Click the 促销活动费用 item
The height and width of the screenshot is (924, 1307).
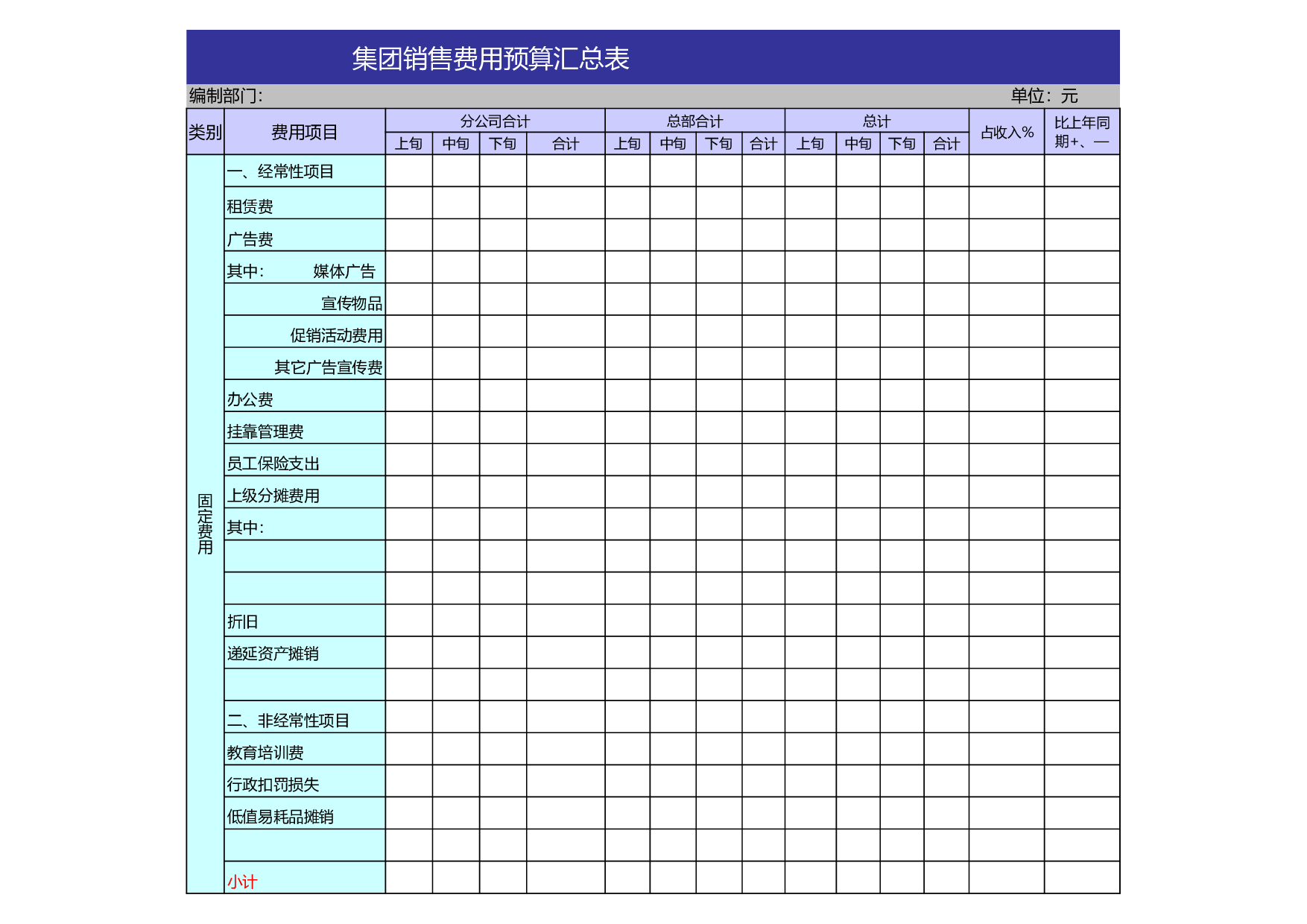[x=337, y=335]
